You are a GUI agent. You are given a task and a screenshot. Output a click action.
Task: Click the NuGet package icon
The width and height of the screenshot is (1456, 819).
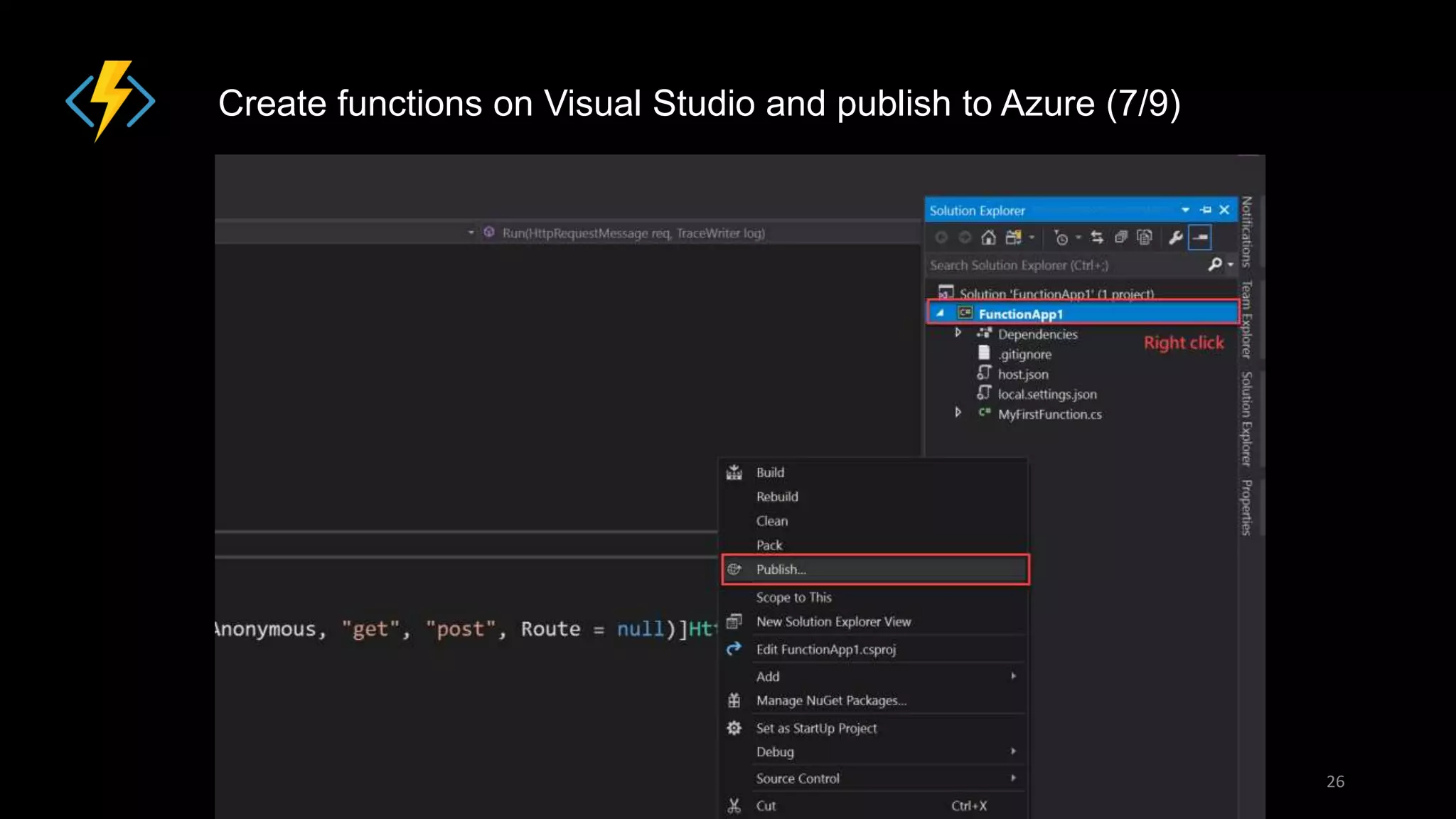pos(734,700)
